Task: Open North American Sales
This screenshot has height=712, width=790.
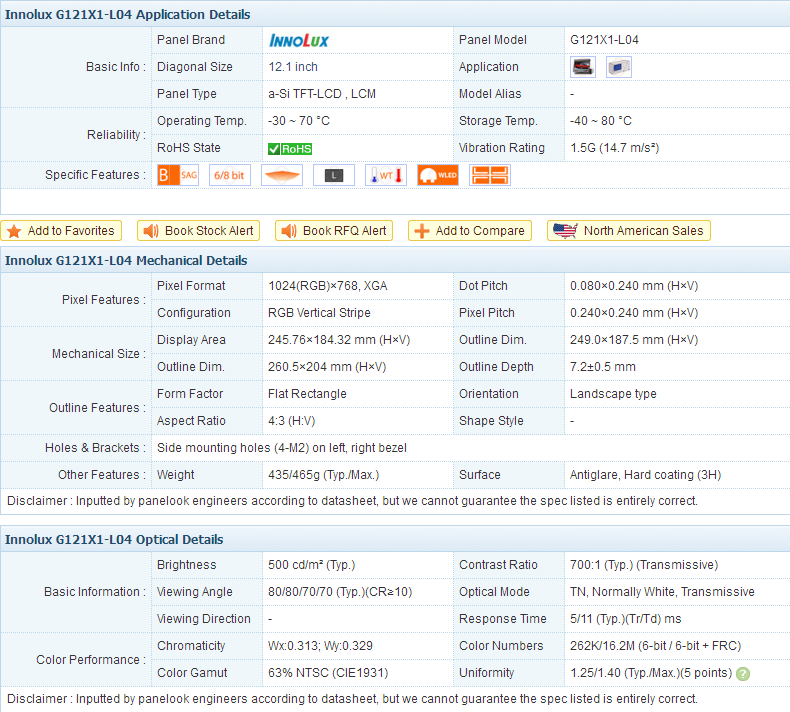Action: click(629, 231)
